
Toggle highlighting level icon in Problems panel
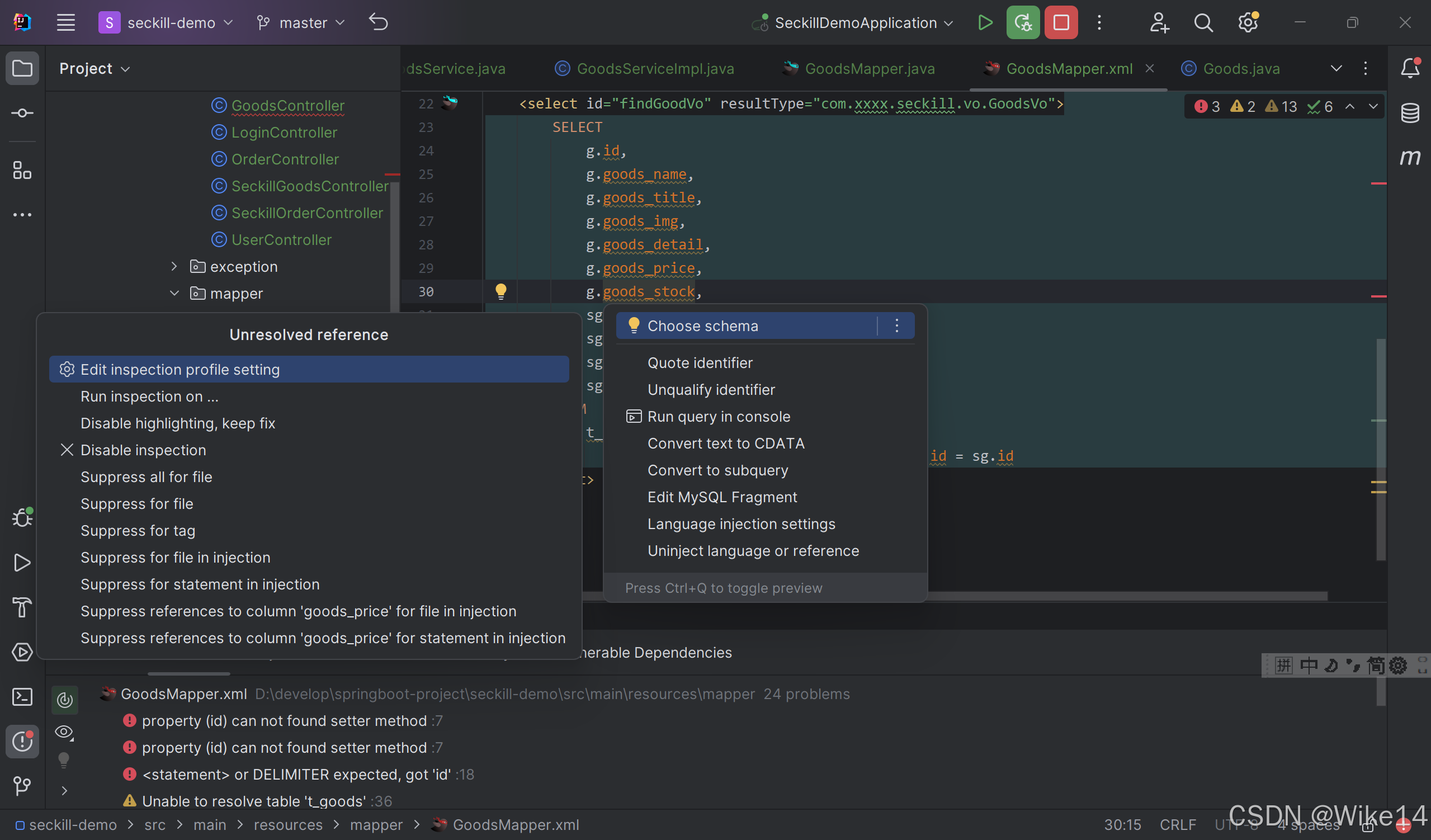tap(65, 699)
